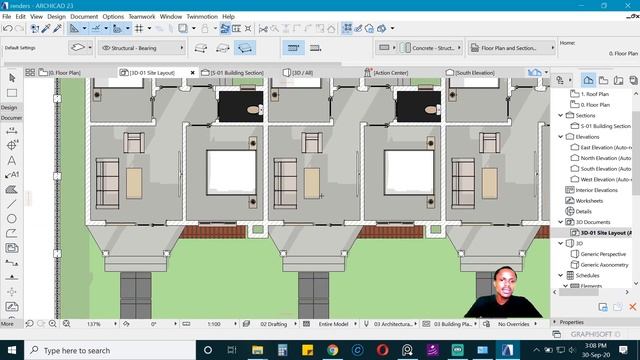Open the File menu
The height and width of the screenshot is (360, 640).
(7, 17)
